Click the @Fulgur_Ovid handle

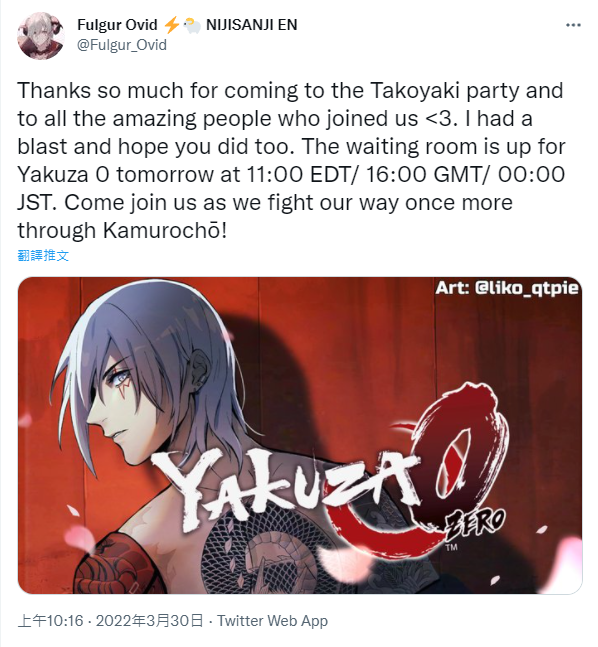click(122, 45)
